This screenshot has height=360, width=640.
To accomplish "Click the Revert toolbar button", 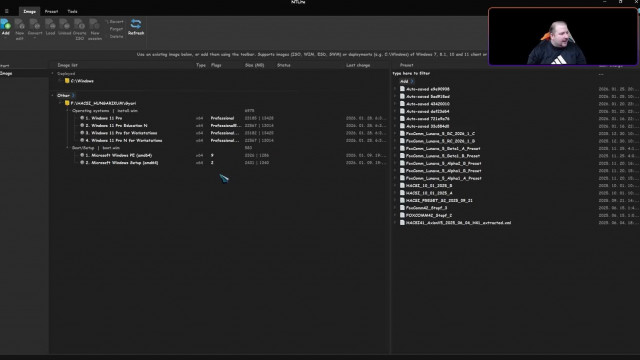I will tap(115, 22).
